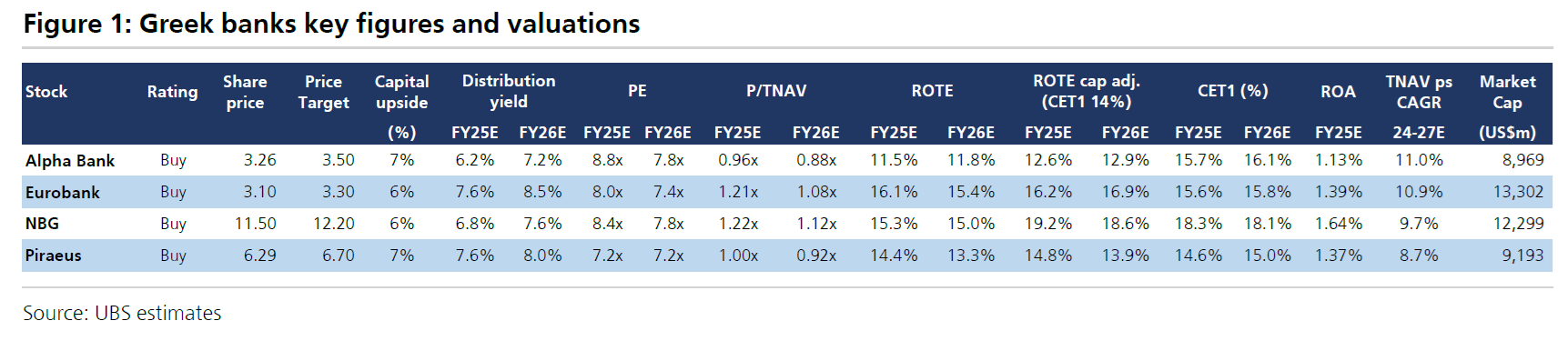Click the P/TNAV column header
The height and width of the screenshot is (341, 1568).
(x=776, y=91)
